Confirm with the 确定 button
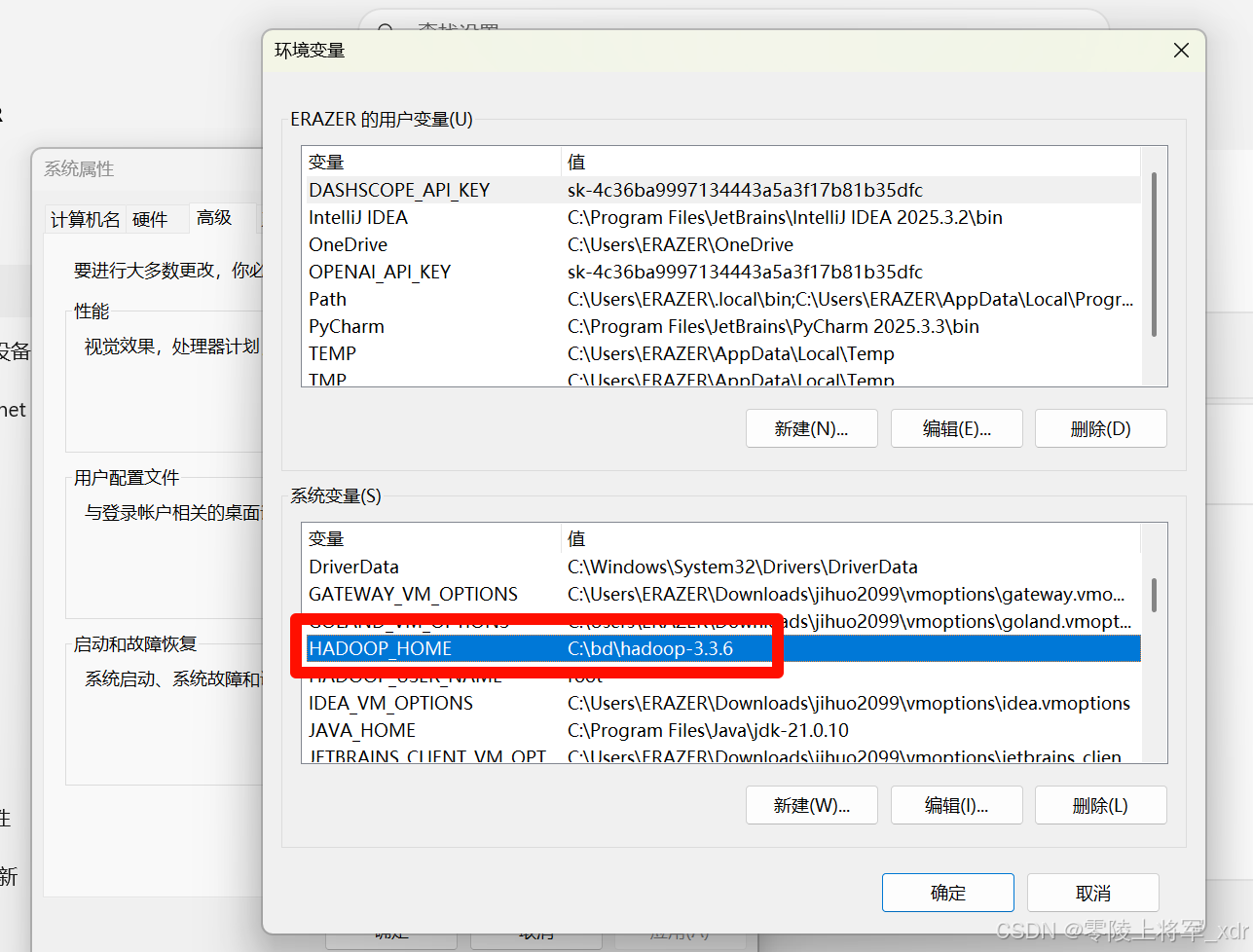1253x952 pixels. coord(947,893)
